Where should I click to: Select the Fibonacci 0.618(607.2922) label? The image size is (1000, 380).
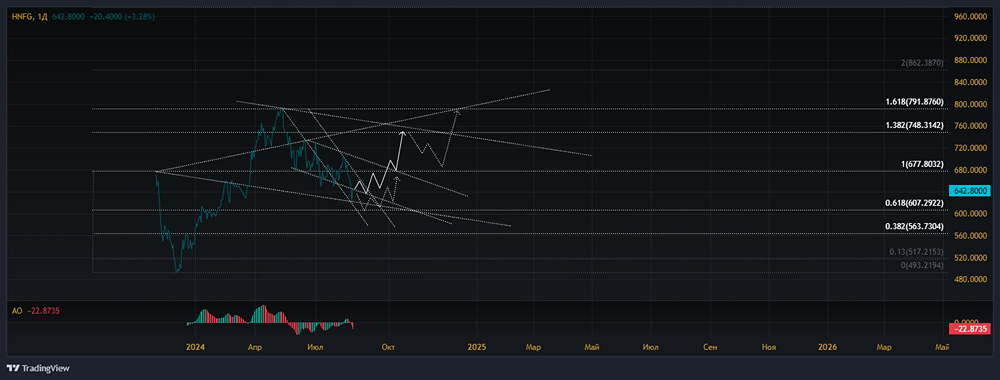click(915, 203)
